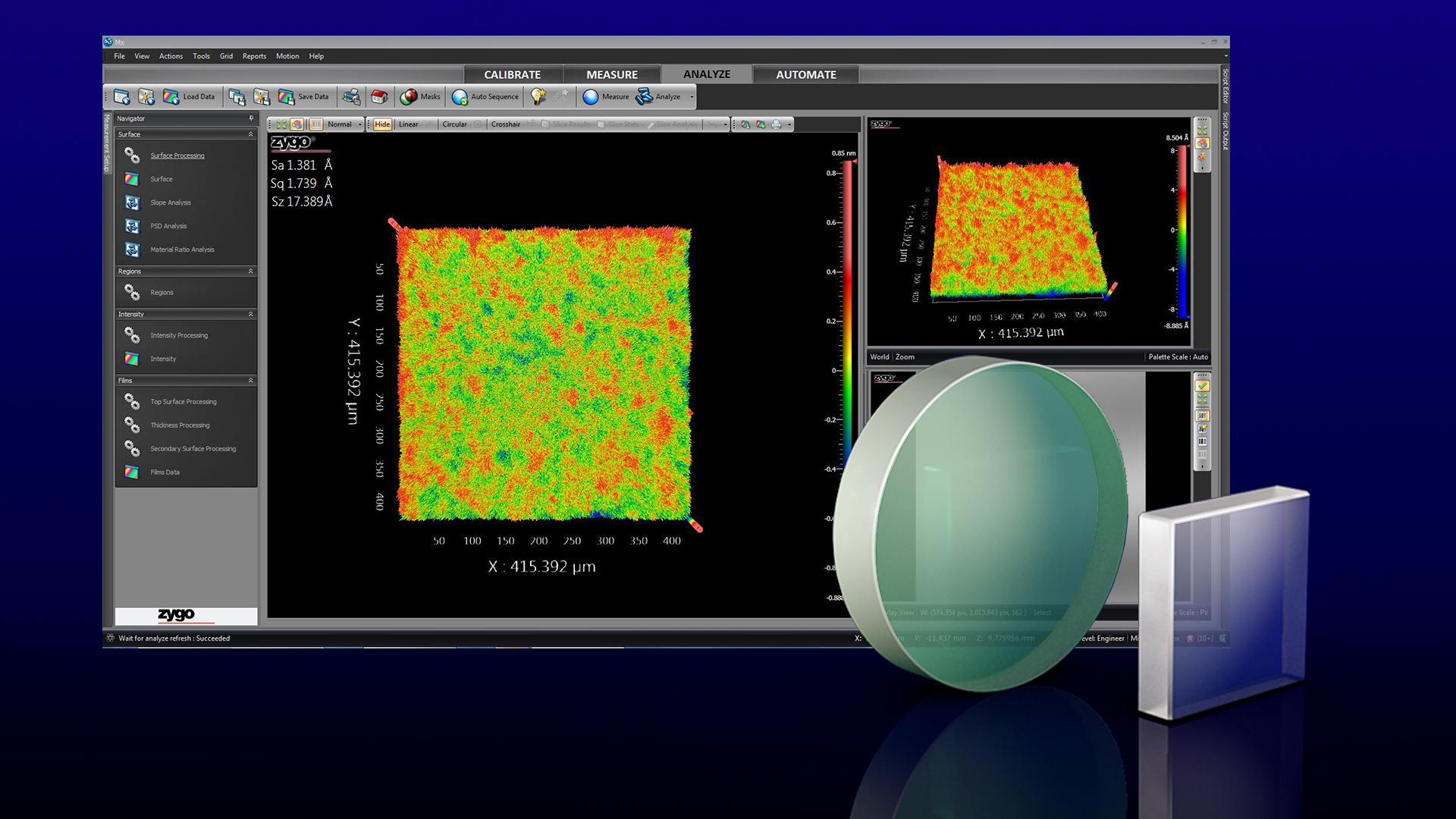Click Secondary Surface Processing link

pos(193,449)
